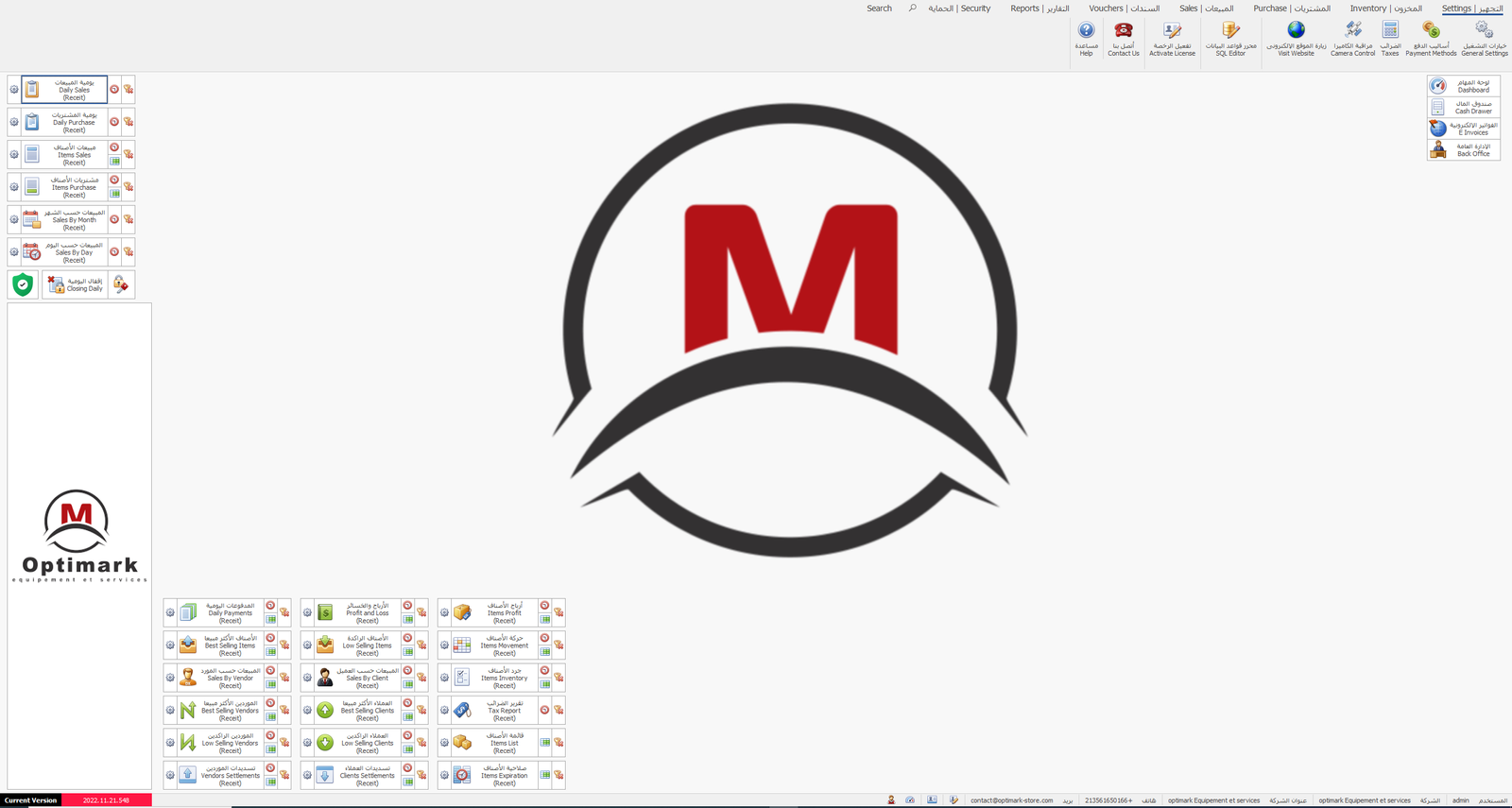Click the search magnifier icon
The width and height of the screenshot is (1512, 808).
tap(912, 9)
